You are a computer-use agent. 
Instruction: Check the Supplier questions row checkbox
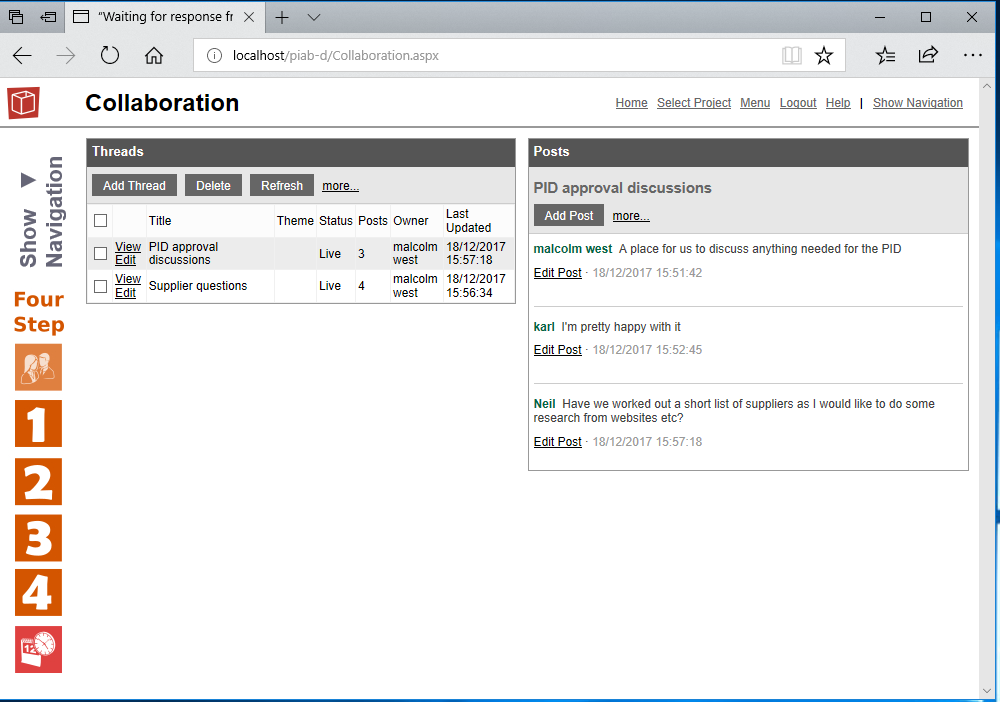point(100,286)
